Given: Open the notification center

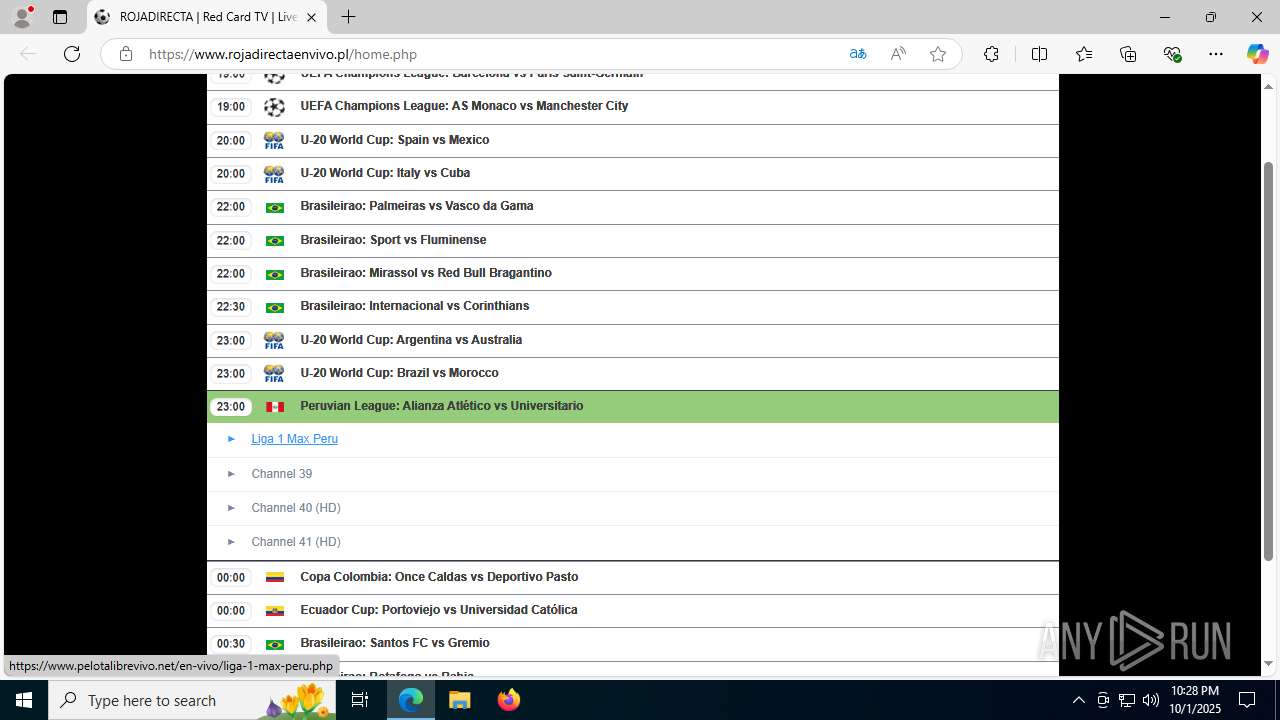Looking at the screenshot, I should click(1247, 700).
